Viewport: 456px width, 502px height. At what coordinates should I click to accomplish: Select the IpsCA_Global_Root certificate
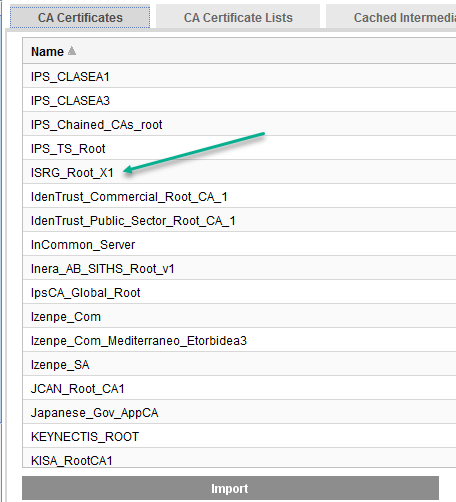click(x=239, y=292)
